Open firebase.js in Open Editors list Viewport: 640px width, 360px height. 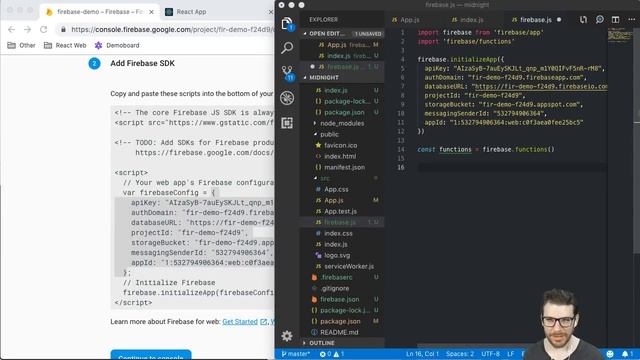coord(343,67)
